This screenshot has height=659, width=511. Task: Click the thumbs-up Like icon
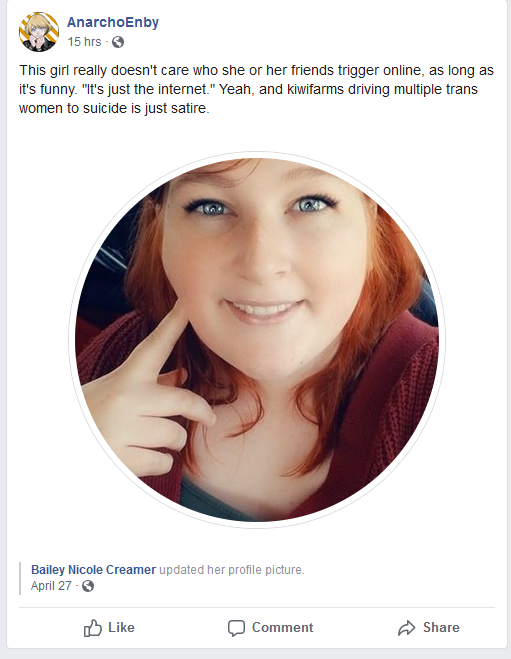coord(92,628)
